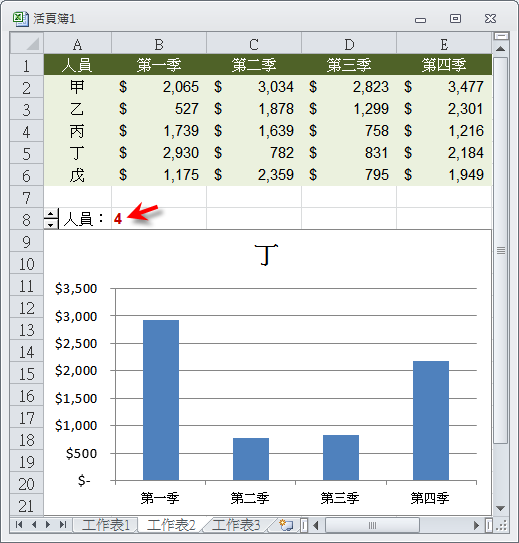Select column C header
The width and height of the screenshot is (519, 543).
pos(254,44)
